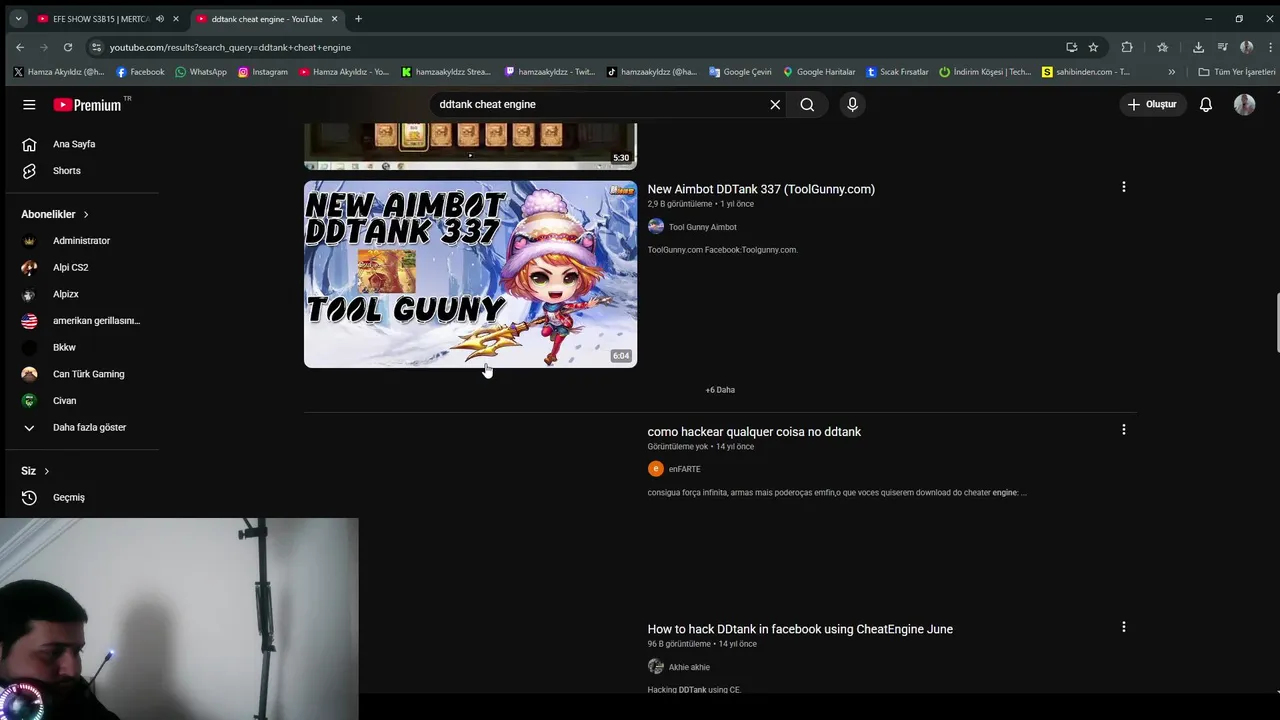This screenshot has width=1280, height=720.
Task: Close the EFE SHOW tab
Action: click(x=176, y=19)
